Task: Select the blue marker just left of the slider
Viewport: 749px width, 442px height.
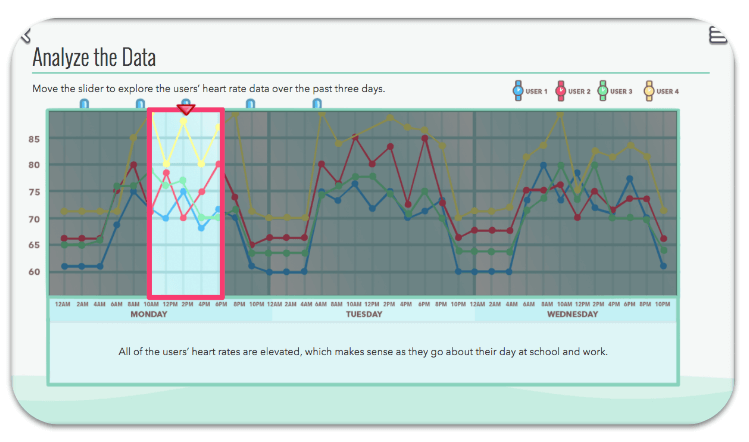Action: pos(141,103)
